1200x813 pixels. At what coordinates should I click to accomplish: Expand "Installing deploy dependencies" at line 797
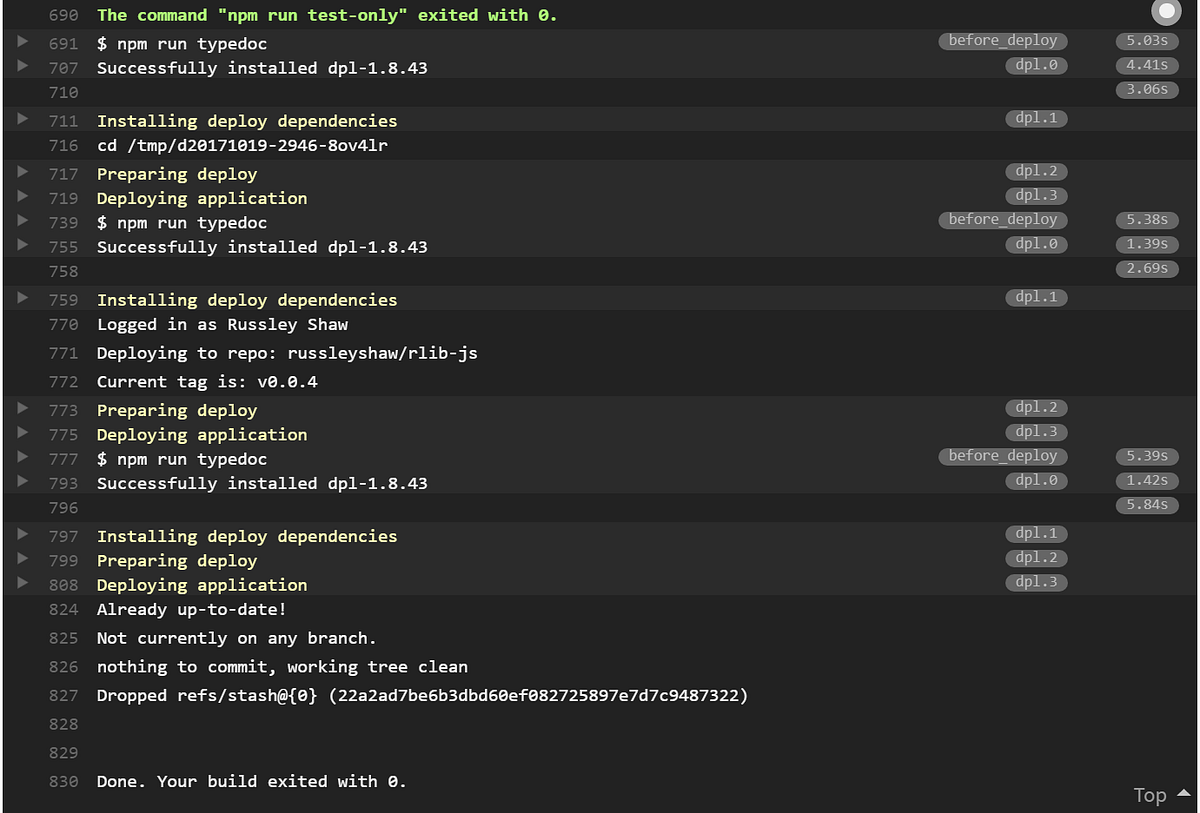(x=22, y=535)
